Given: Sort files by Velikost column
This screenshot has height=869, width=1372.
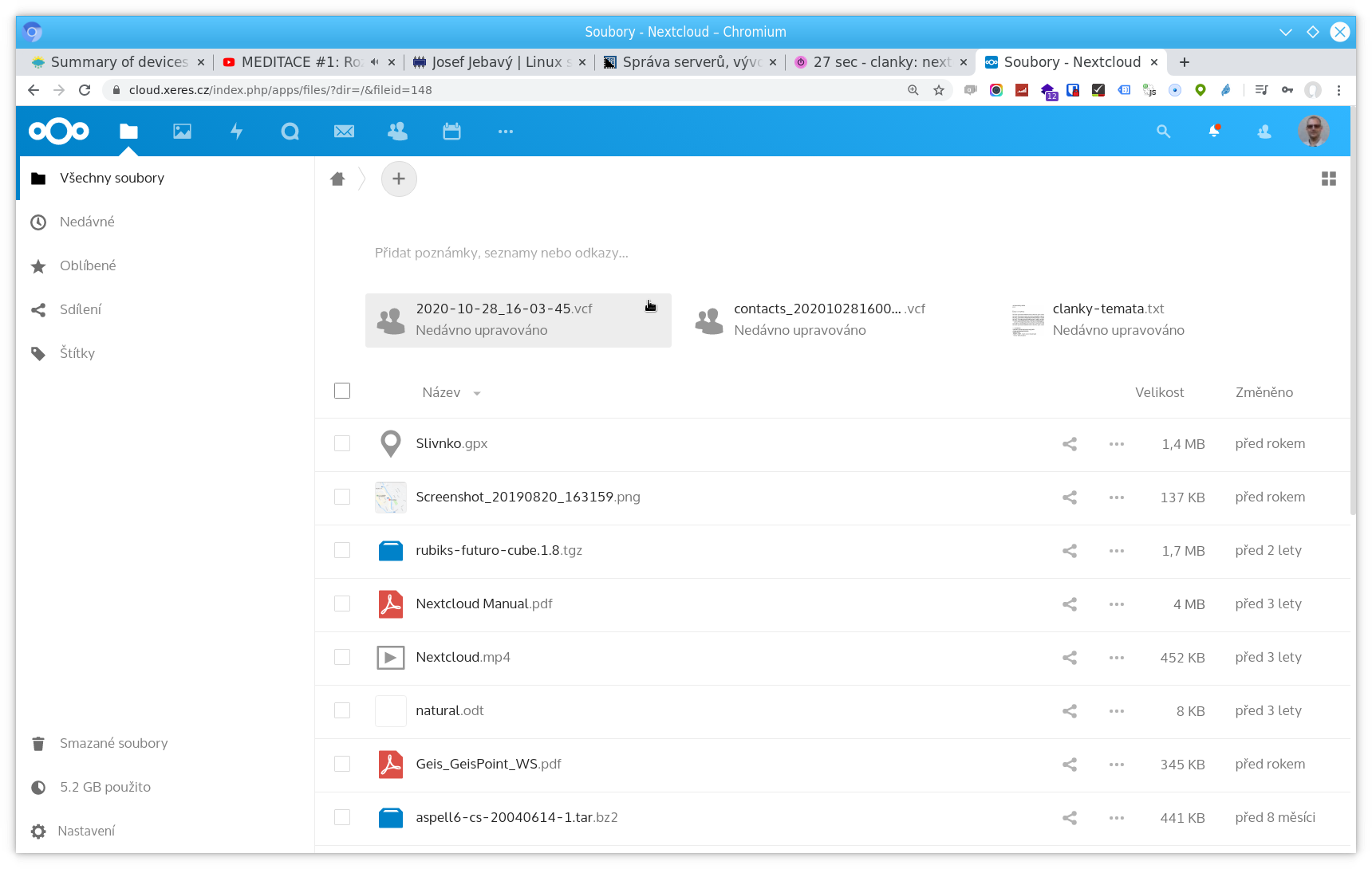Looking at the screenshot, I should coord(1159,392).
